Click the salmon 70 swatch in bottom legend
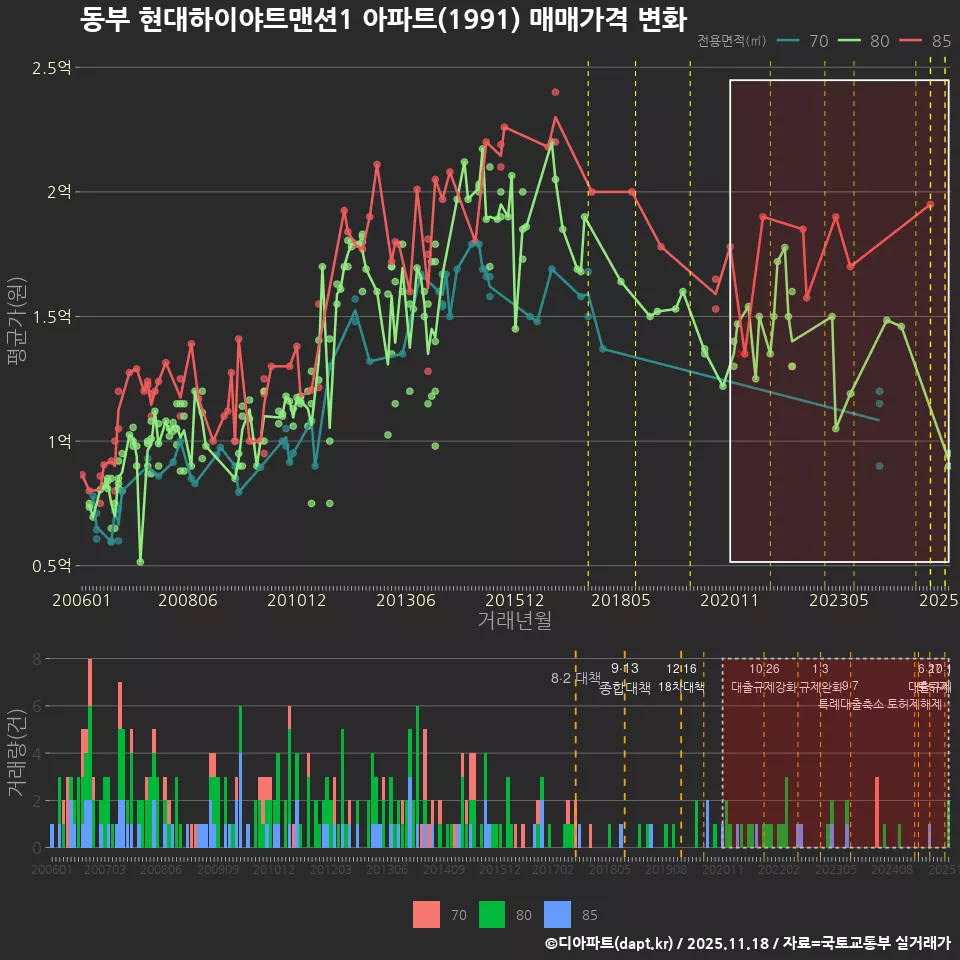 (x=426, y=914)
